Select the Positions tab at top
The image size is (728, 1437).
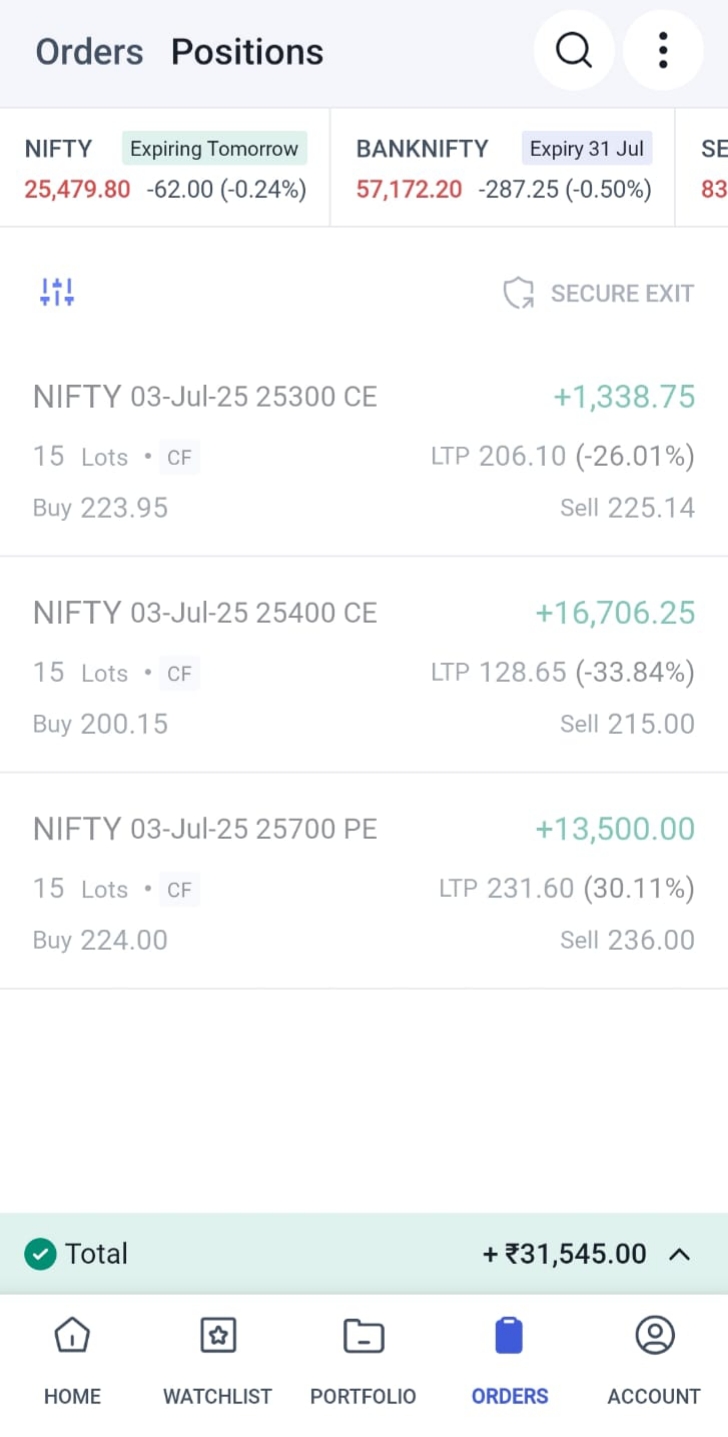coord(247,52)
